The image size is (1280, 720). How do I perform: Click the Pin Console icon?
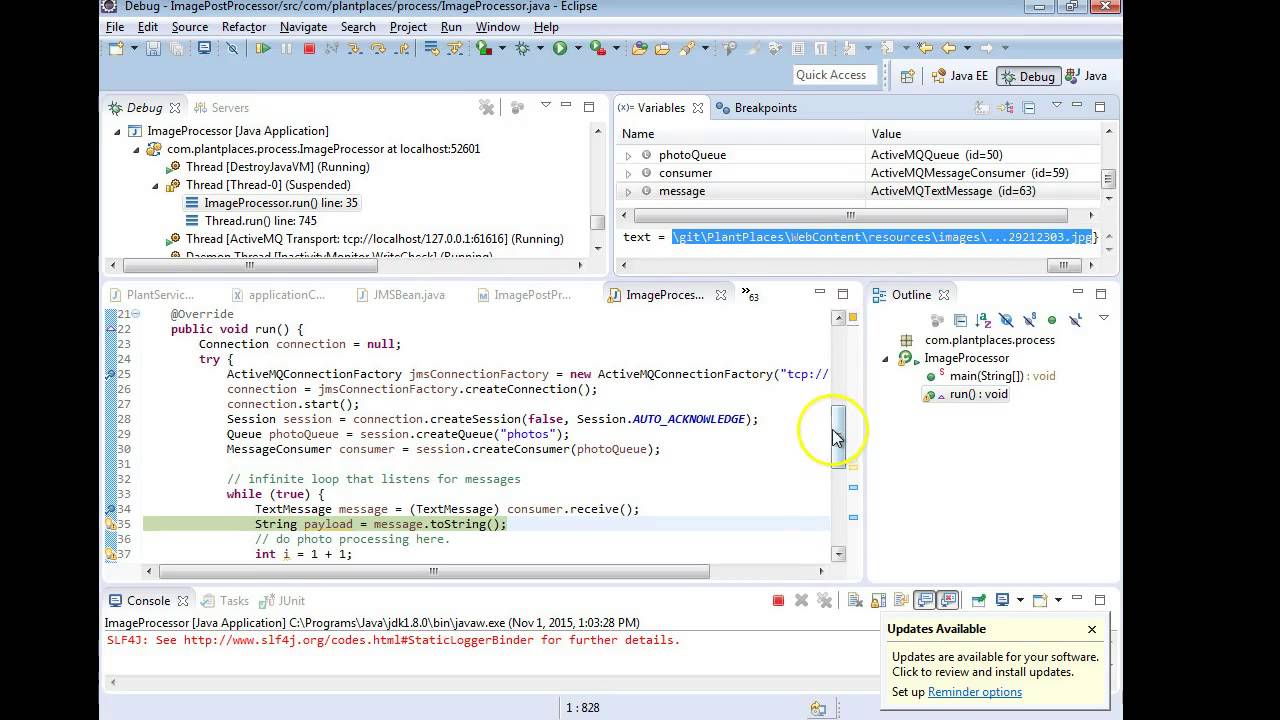[x=979, y=601]
